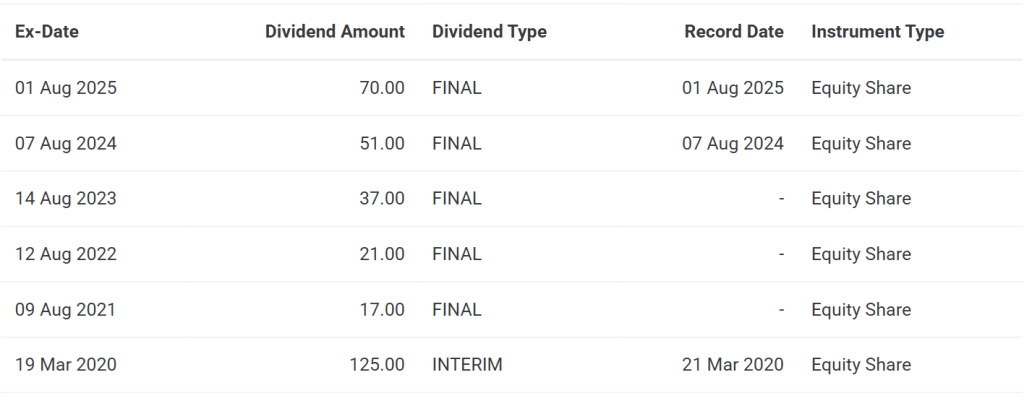Select the 19 Mar 2020 ex-date row
The image size is (1024, 401).
(512, 364)
